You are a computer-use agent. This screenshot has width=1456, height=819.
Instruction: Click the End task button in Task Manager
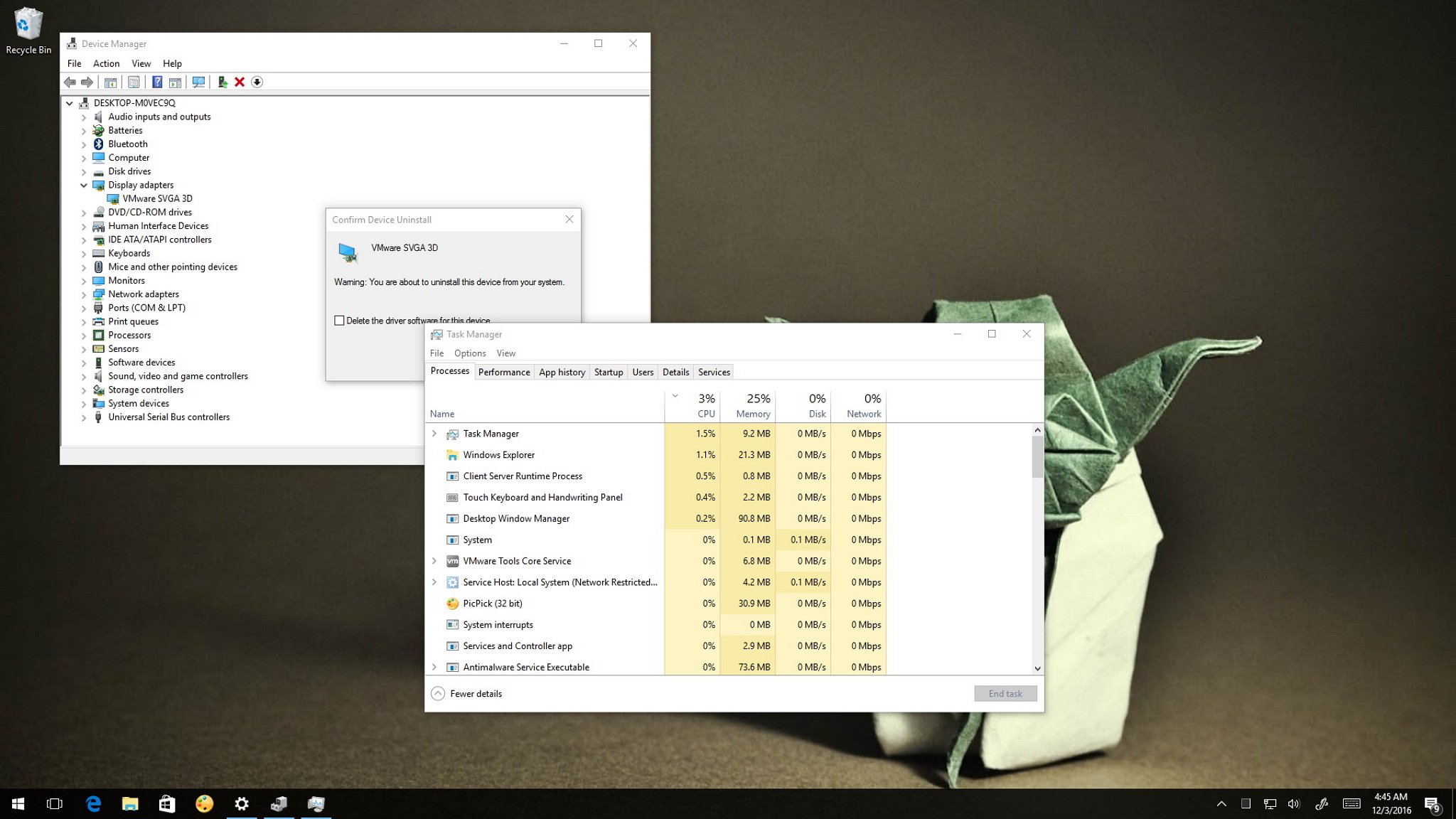1005,693
